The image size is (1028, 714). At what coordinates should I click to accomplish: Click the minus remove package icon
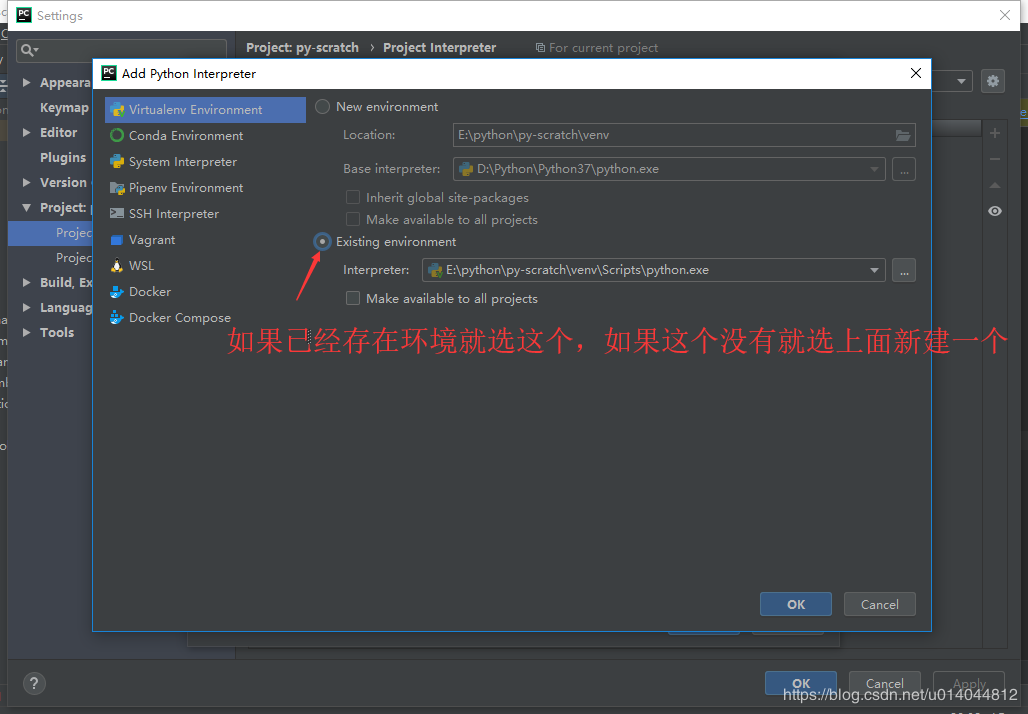coord(995,159)
